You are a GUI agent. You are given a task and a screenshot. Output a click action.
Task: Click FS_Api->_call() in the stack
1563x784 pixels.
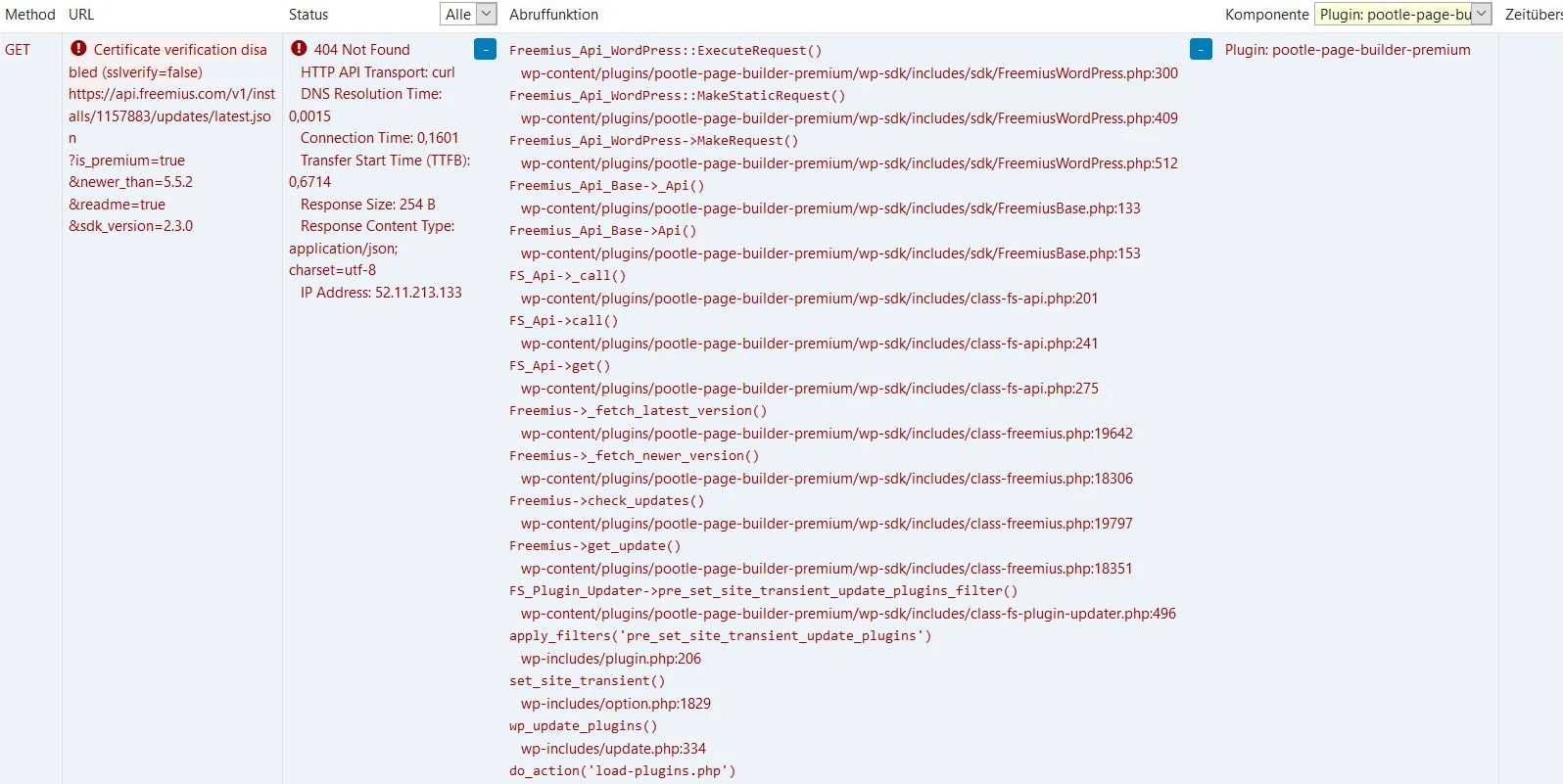pyautogui.click(x=568, y=276)
